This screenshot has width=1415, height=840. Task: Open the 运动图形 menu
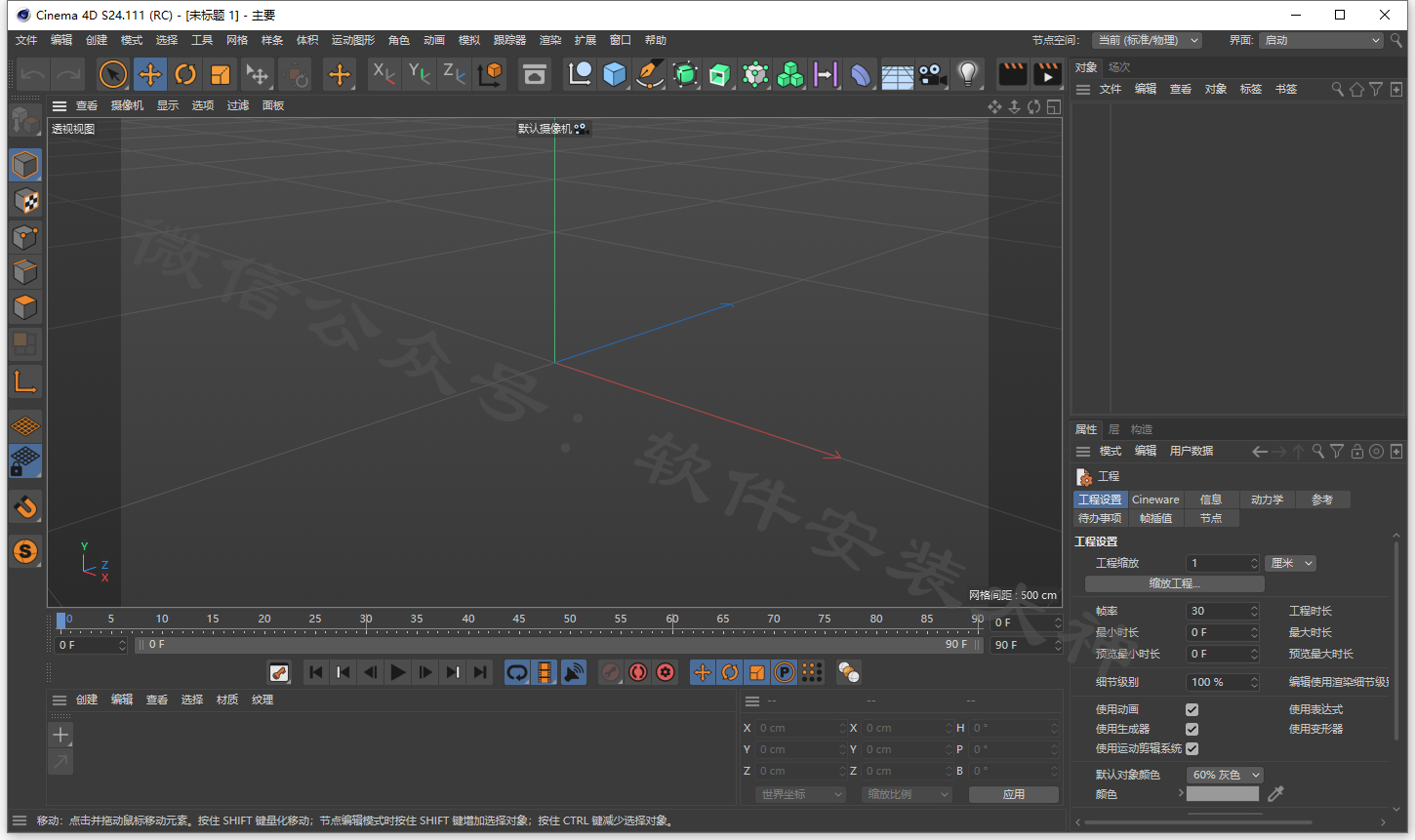pyautogui.click(x=352, y=40)
